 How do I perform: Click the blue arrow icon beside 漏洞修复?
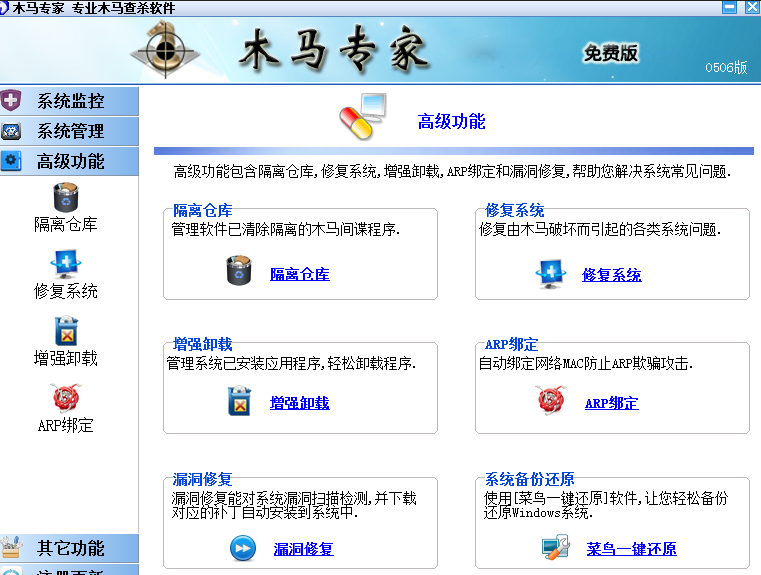[x=243, y=548]
